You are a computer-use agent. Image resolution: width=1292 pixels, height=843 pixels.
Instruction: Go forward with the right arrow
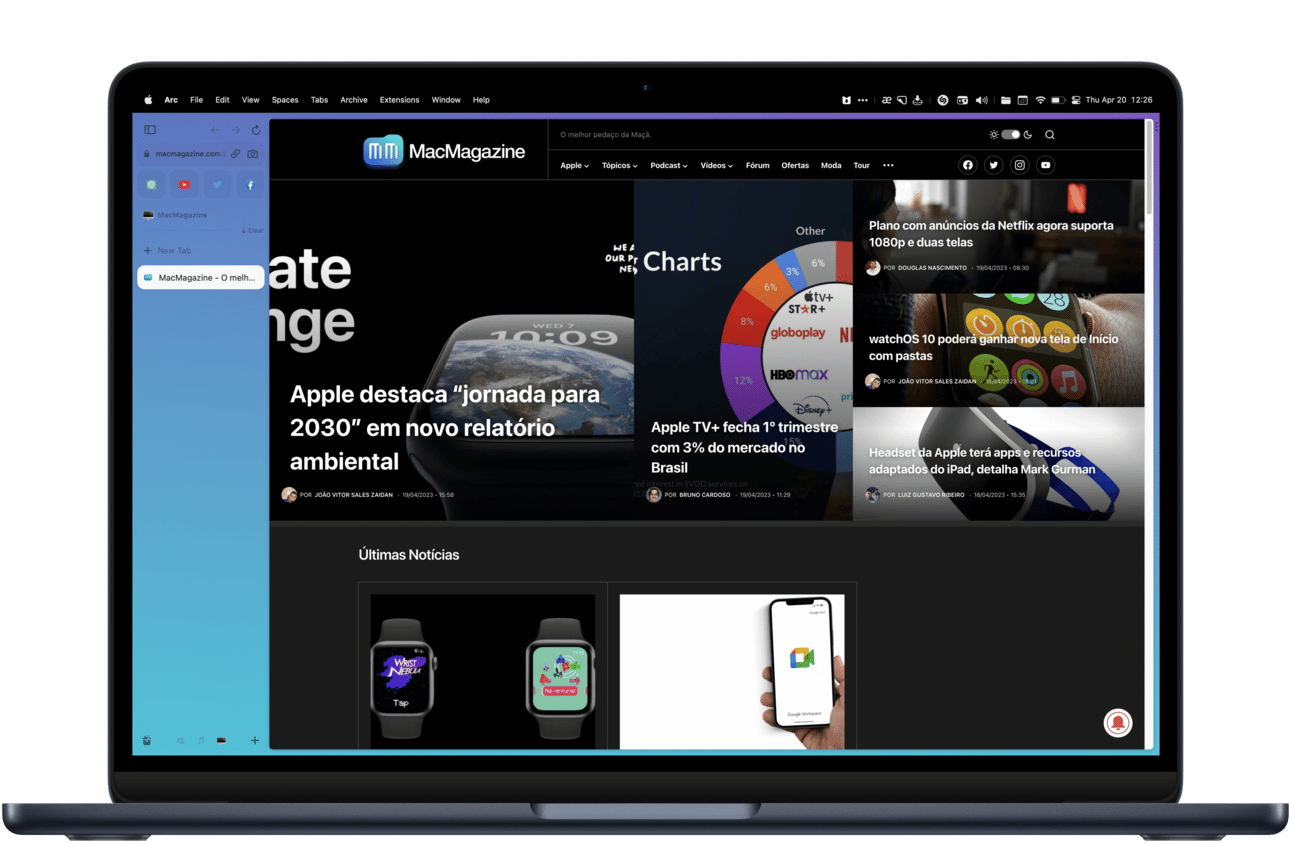pos(236,130)
